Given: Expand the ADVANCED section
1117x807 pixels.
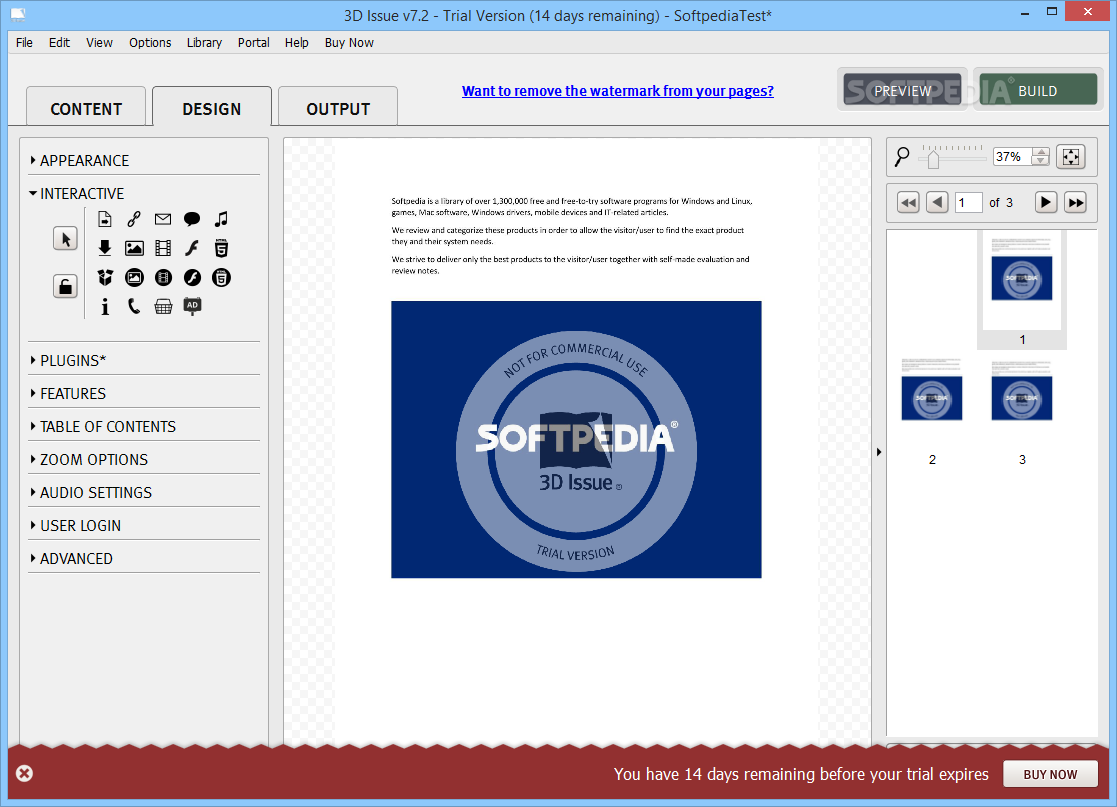Looking at the screenshot, I should coord(76,559).
